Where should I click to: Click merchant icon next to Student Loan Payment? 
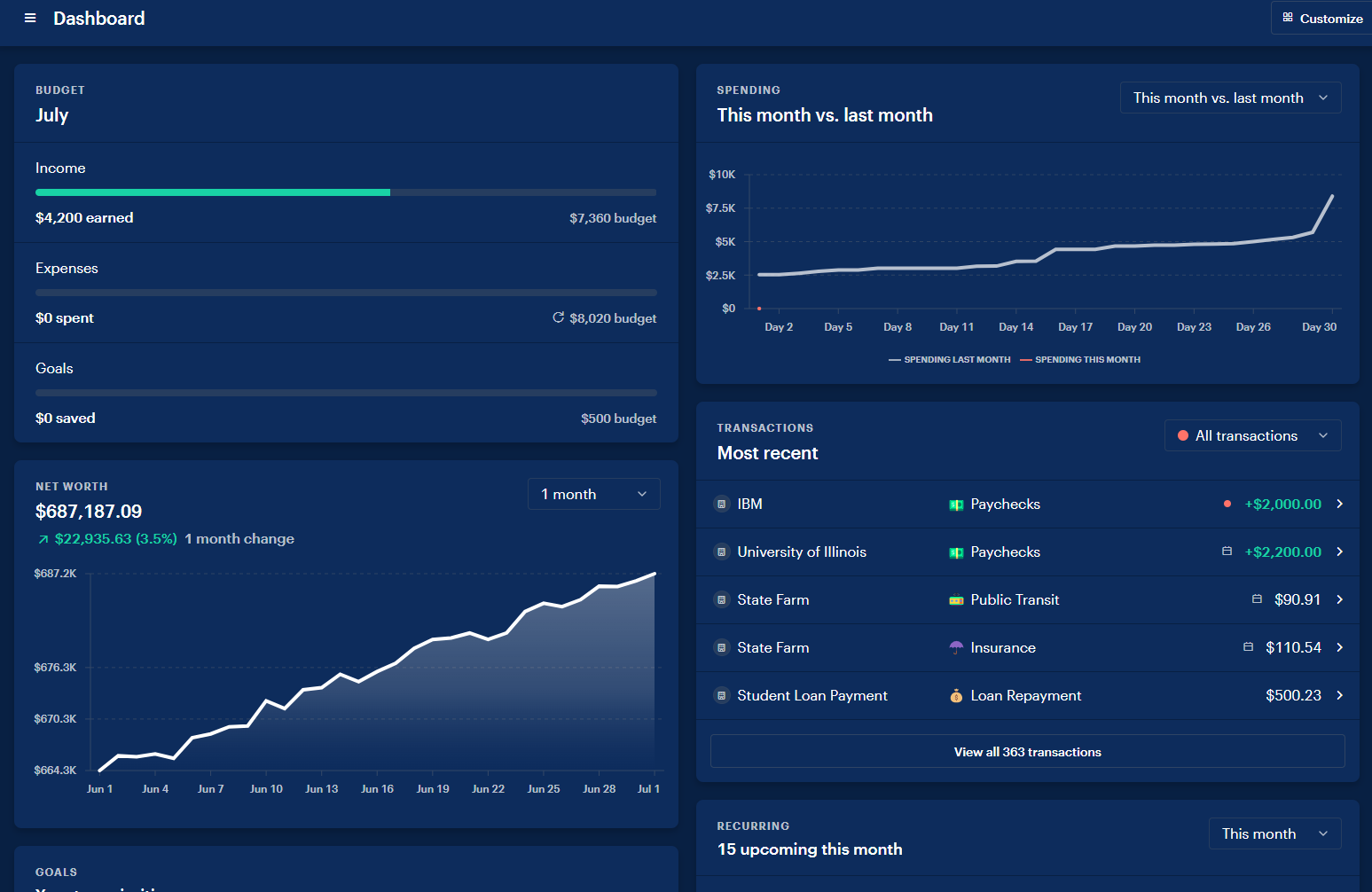pos(721,695)
